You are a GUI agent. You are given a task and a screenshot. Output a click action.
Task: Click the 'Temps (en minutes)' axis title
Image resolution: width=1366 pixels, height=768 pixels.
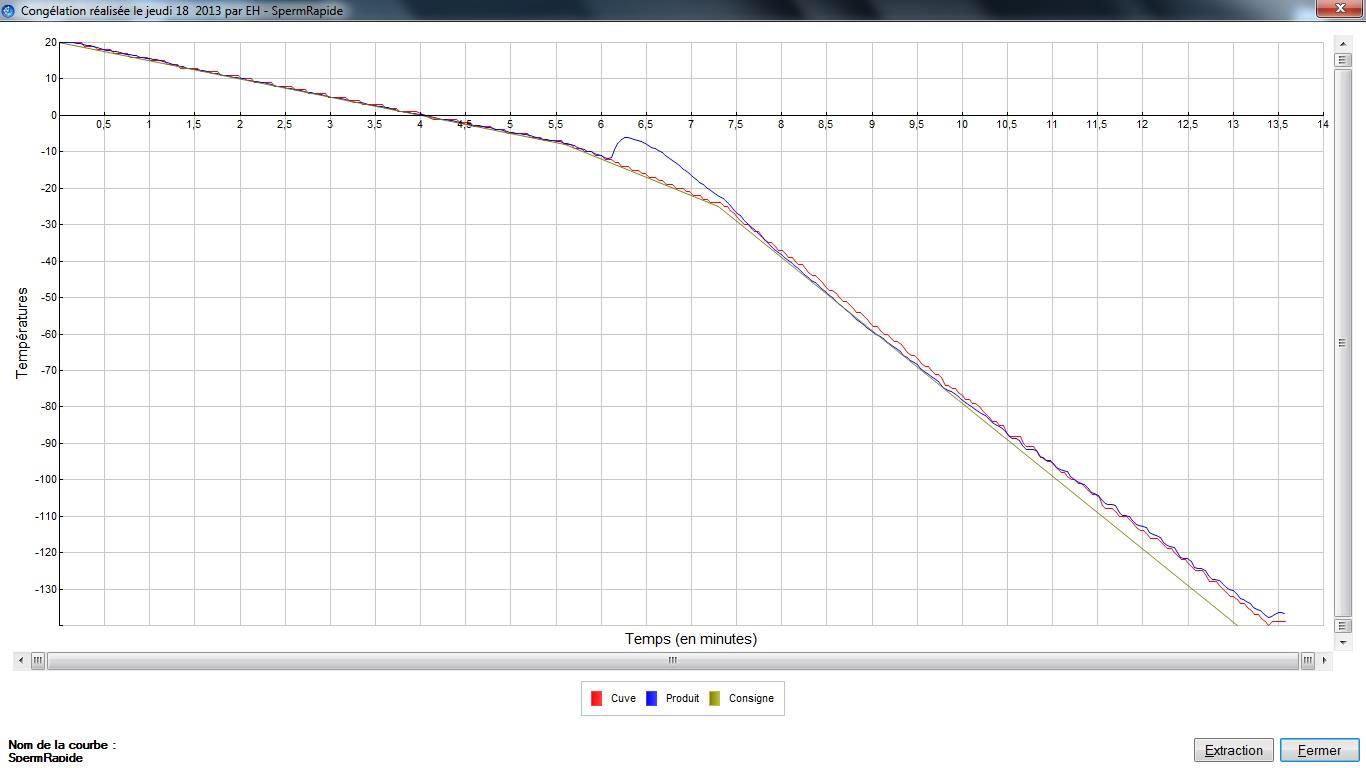click(x=690, y=639)
